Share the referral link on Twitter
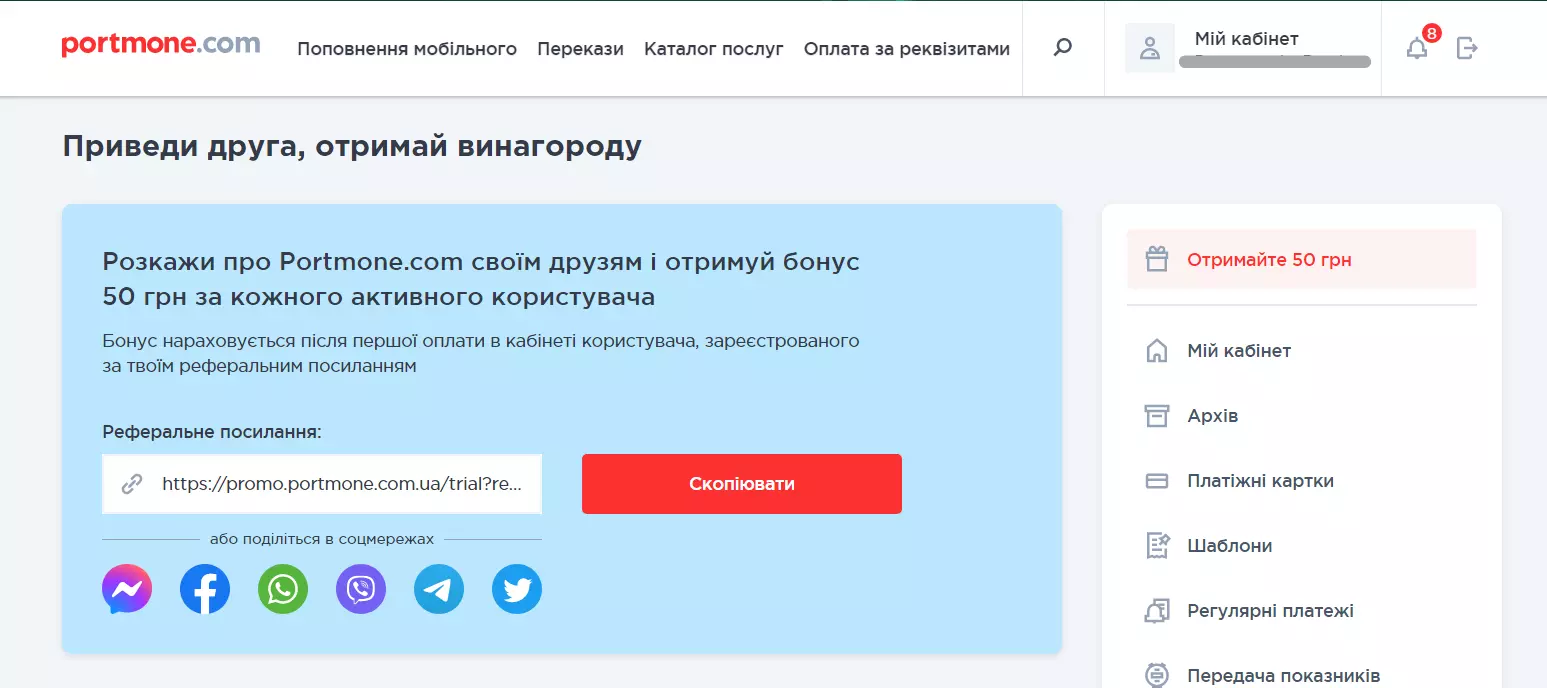The height and width of the screenshot is (688, 1547). [516, 589]
